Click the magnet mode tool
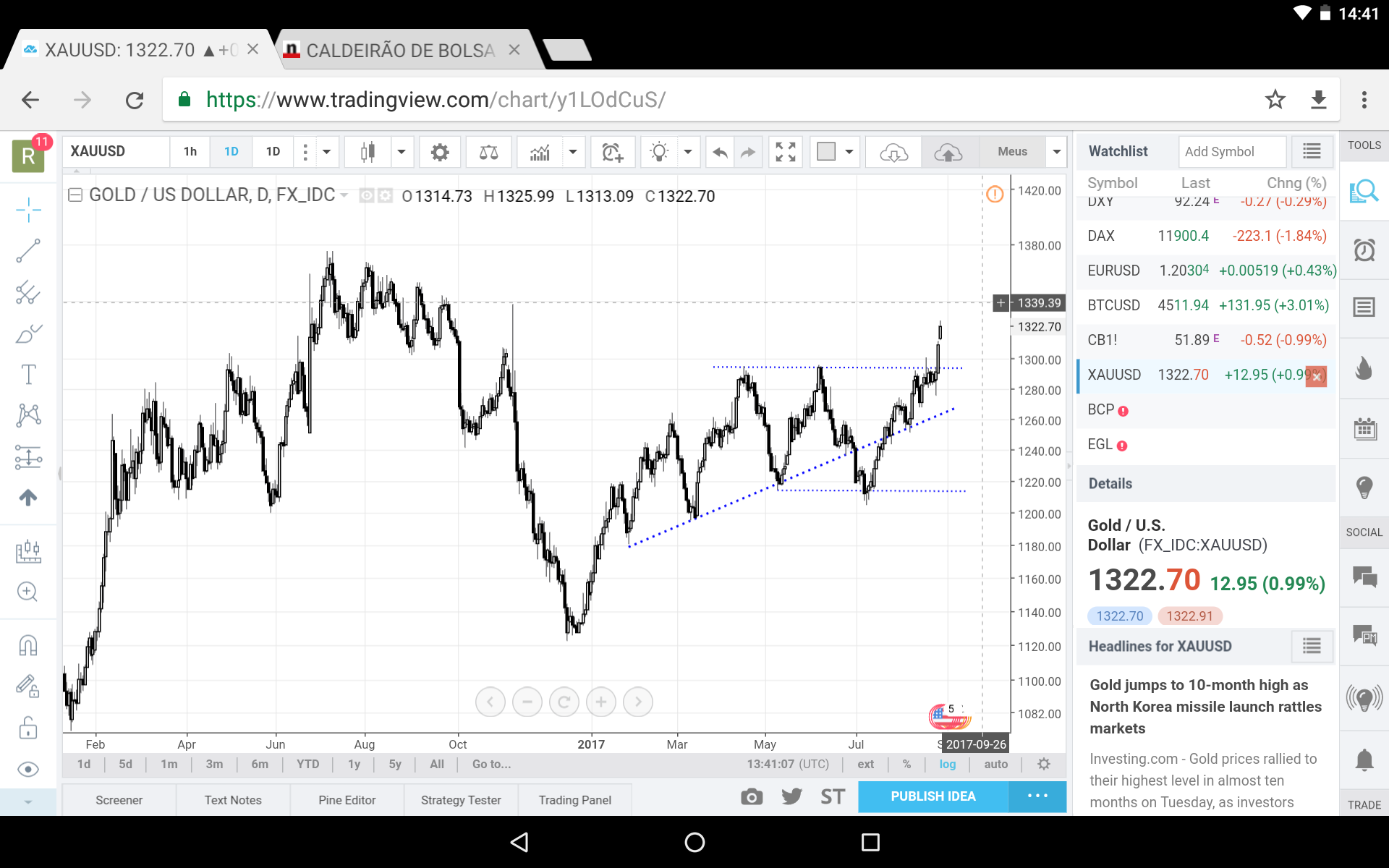The width and height of the screenshot is (1389, 868). click(28, 644)
